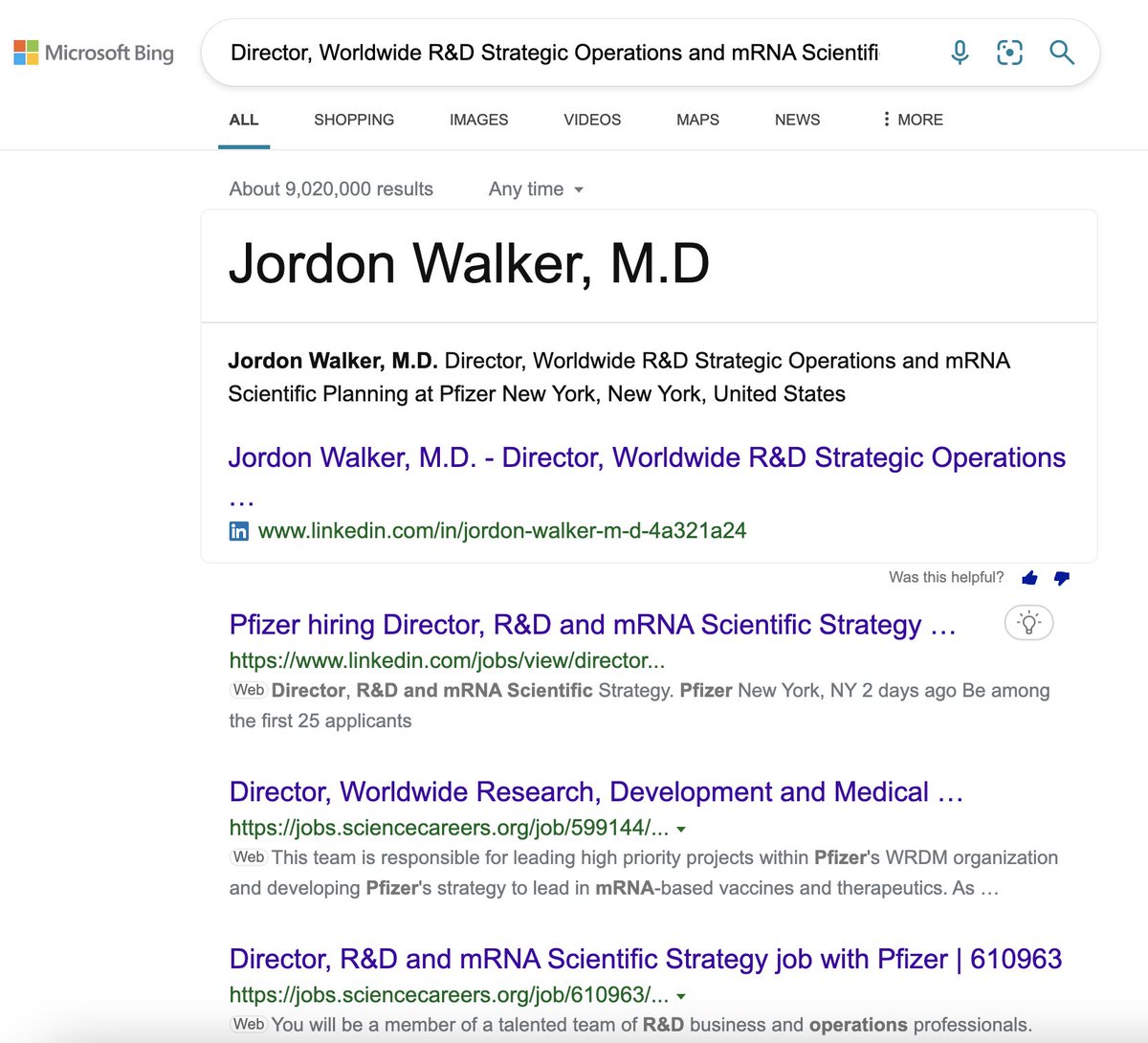Click the Microsoft Bing logo
Viewport: 1148px width, 1043px height.
click(x=94, y=53)
